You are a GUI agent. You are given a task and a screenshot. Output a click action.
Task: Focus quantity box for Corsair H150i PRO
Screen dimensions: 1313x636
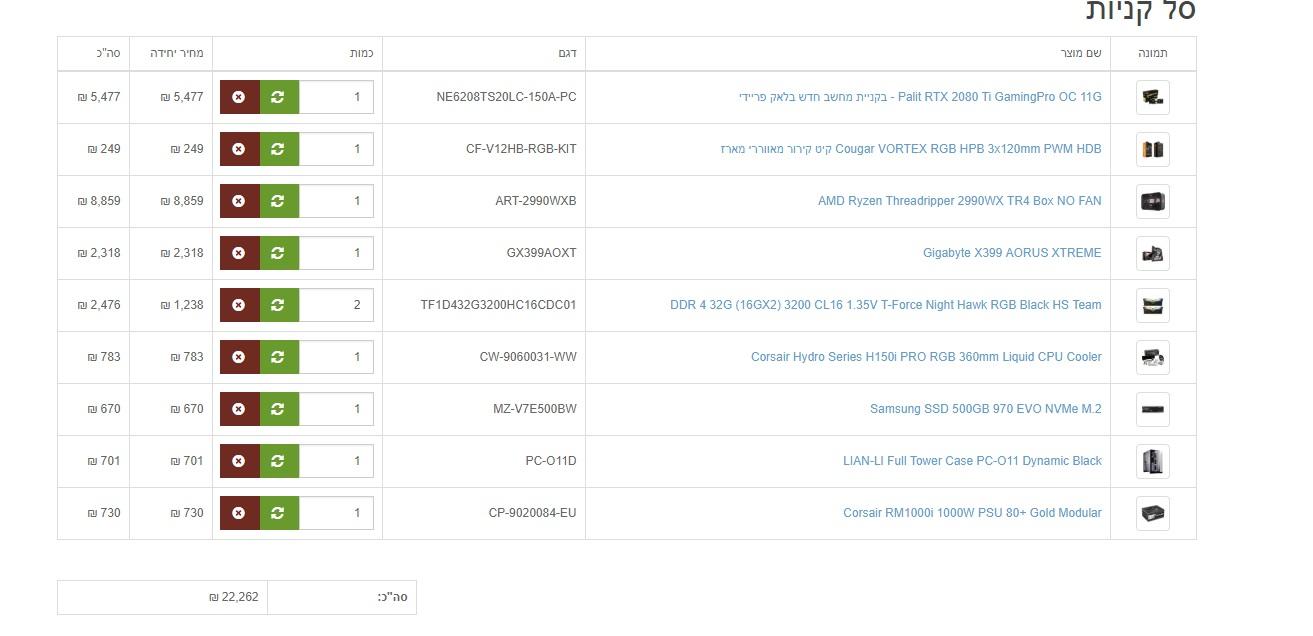click(336, 357)
